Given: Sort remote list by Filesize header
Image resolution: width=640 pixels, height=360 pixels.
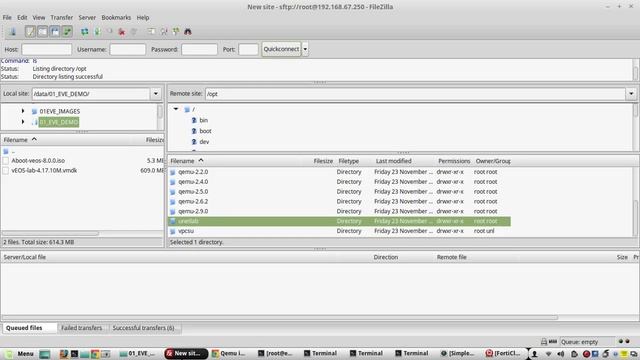Looking at the screenshot, I should 323,161.
